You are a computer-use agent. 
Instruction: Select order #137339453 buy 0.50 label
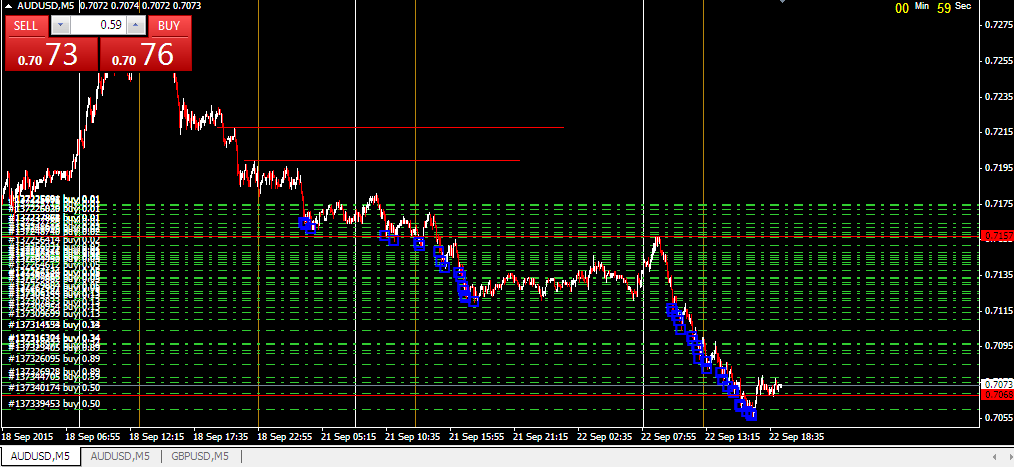tap(54, 403)
